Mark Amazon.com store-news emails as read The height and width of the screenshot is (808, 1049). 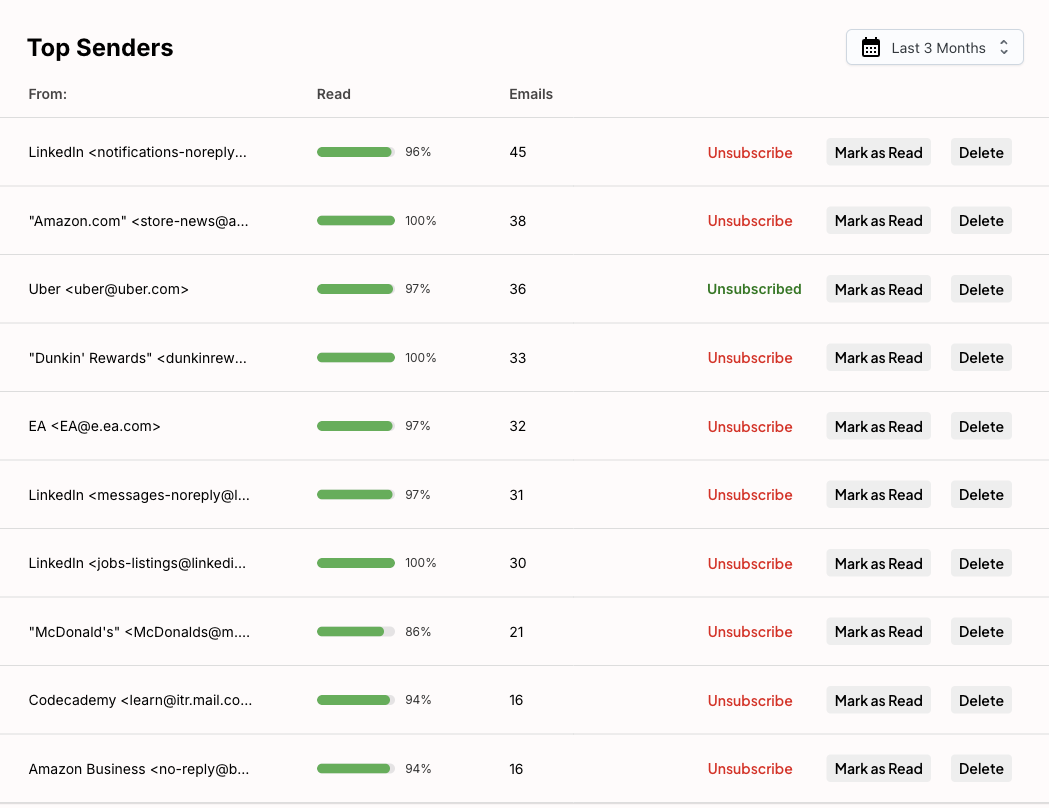click(878, 221)
